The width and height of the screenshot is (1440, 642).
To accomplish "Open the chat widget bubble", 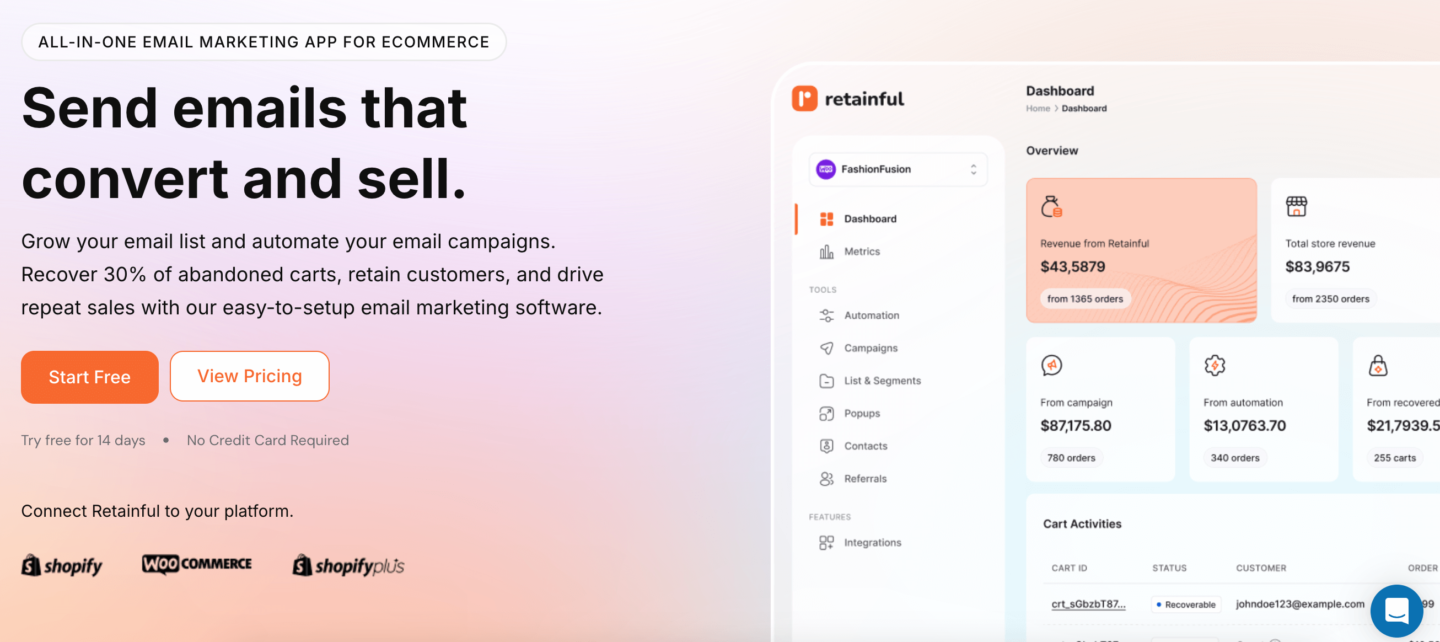I will pyautogui.click(x=1397, y=611).
